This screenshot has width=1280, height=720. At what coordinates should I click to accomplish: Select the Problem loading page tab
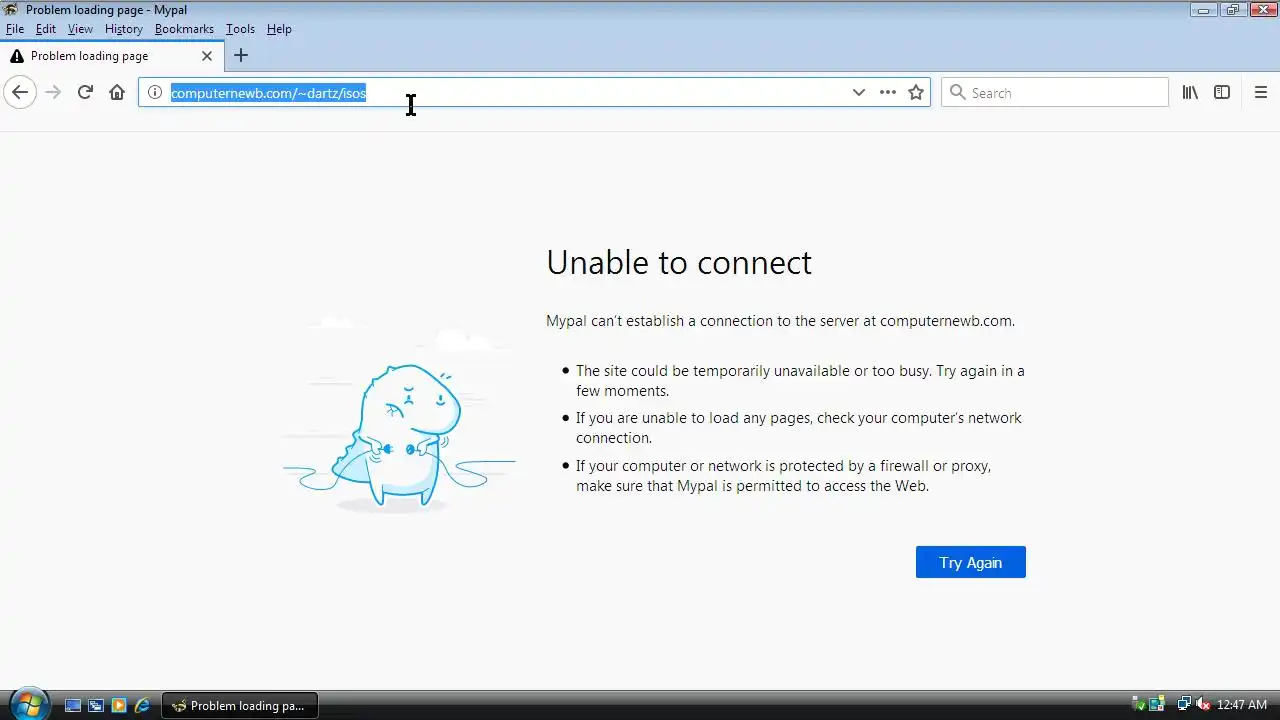(112, 56)
